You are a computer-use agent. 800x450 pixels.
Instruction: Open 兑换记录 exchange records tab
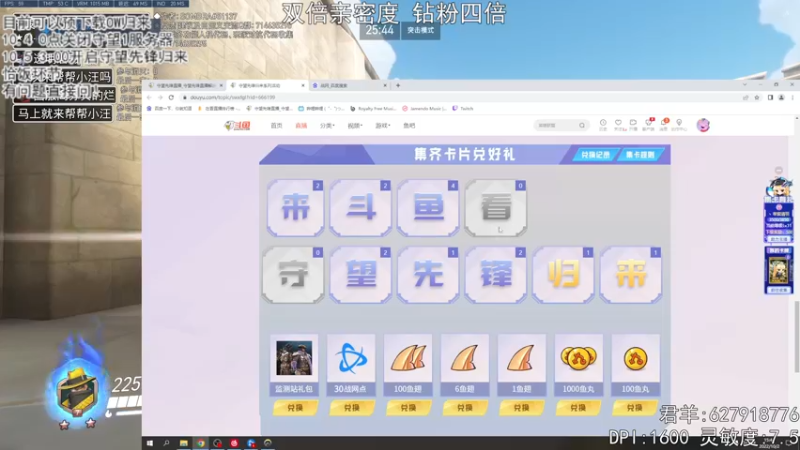pos(595,155)
